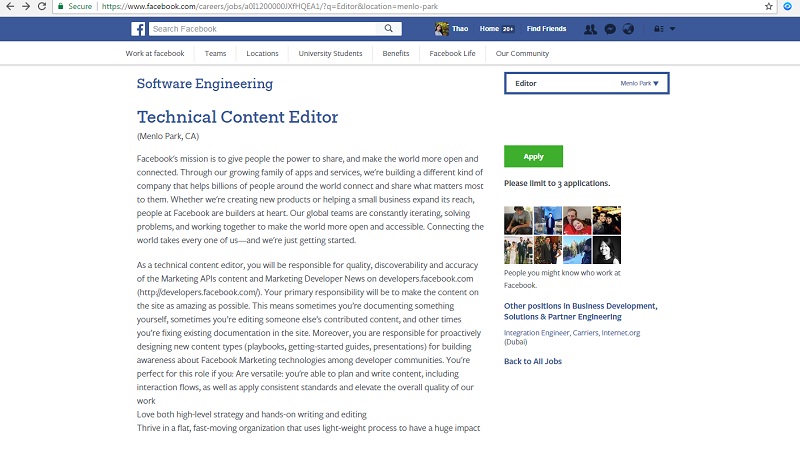The image size is (800, 449).
Task: Click the blue extension icon in browser toolbar
Action: pyautogui.click(x=787, y=7)
